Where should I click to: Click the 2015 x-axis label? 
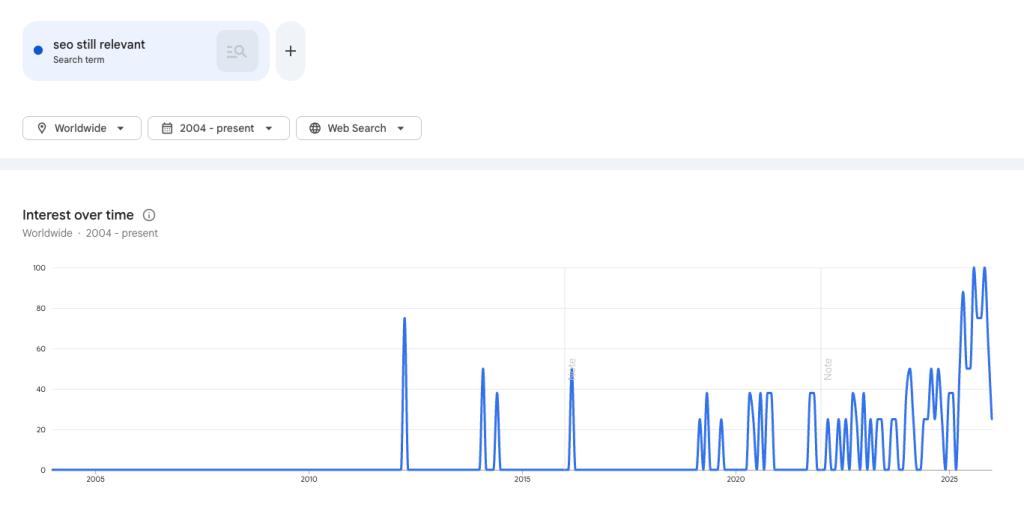click(522, 480)
